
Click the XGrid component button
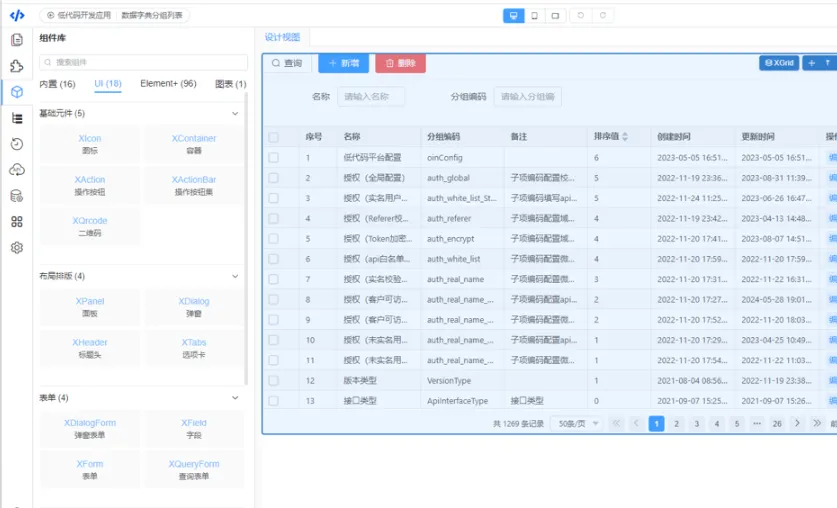779,63
